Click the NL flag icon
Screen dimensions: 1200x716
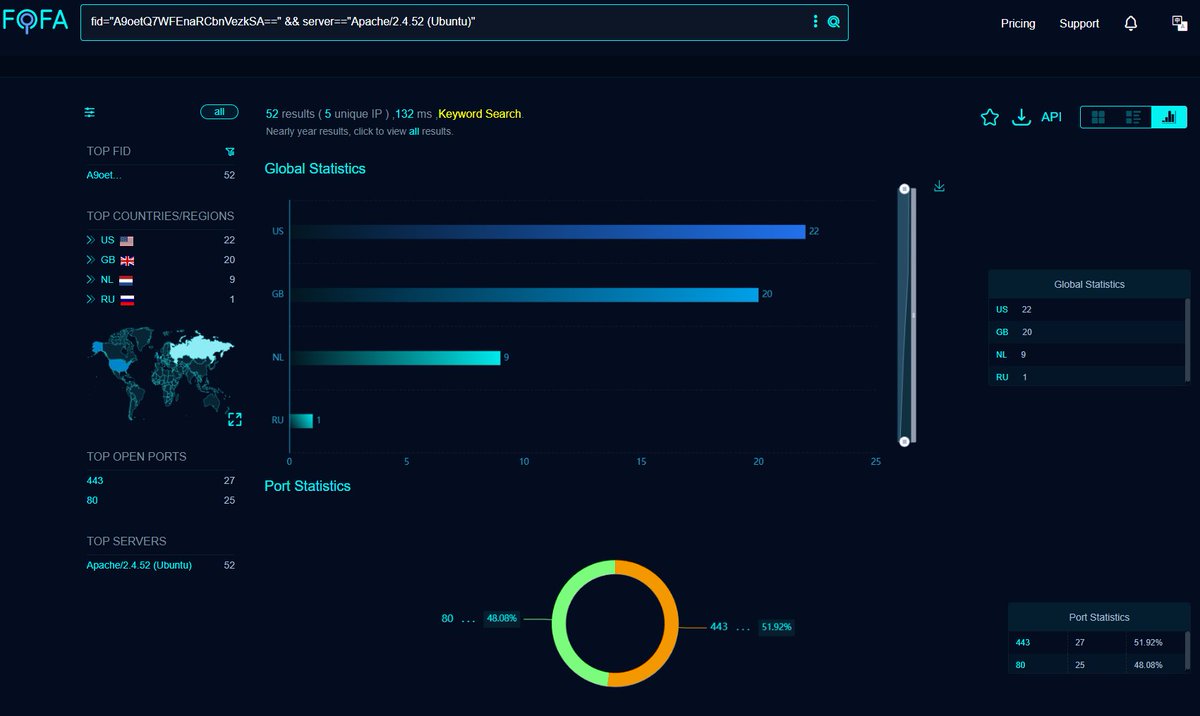click(x=126, y=280)
